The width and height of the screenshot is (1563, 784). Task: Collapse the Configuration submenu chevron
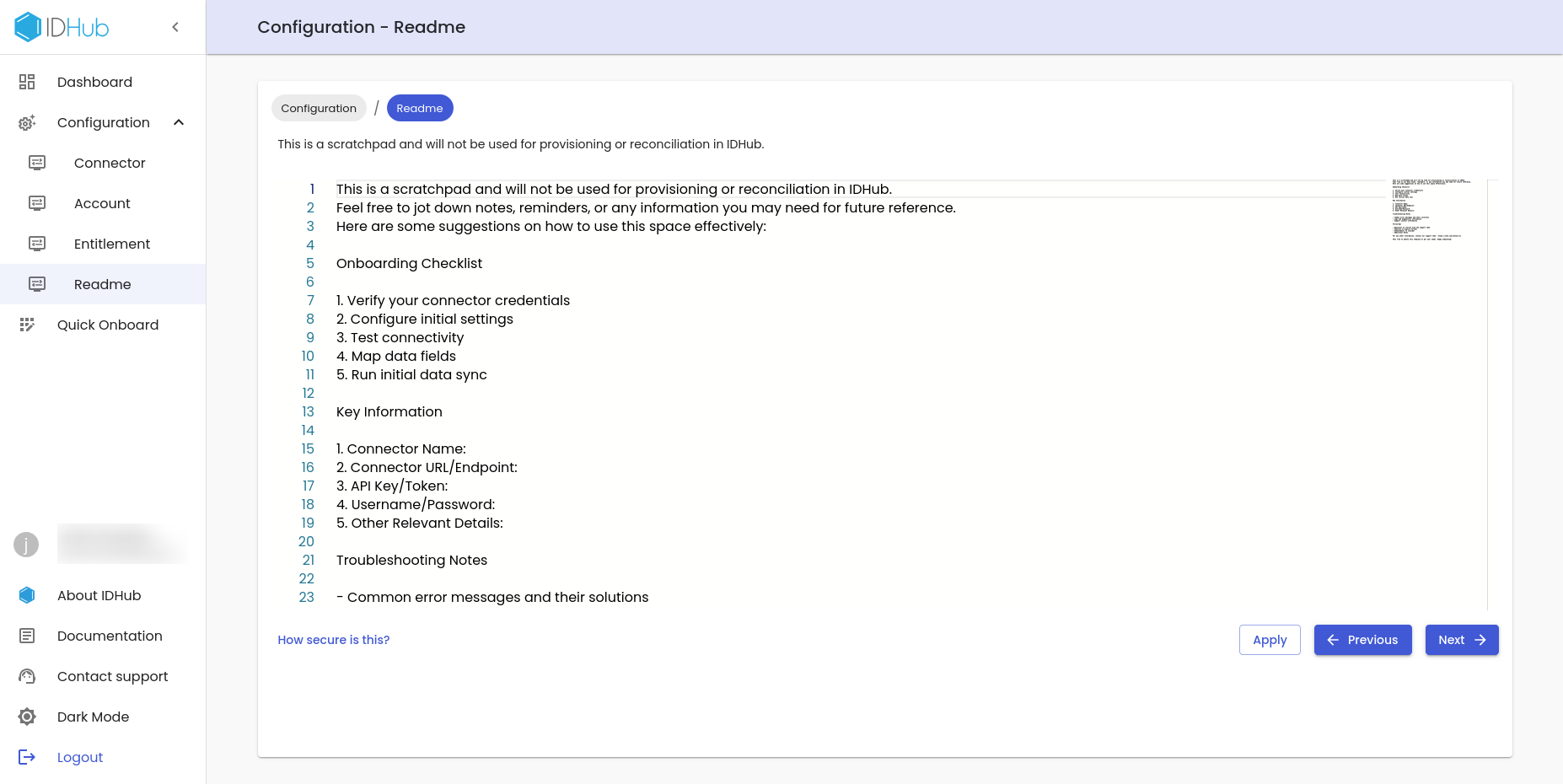click(179, 122)
